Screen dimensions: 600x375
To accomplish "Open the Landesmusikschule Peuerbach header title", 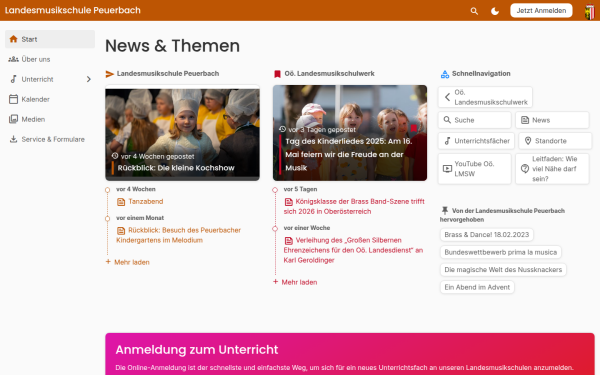I will tap(73, 10).
